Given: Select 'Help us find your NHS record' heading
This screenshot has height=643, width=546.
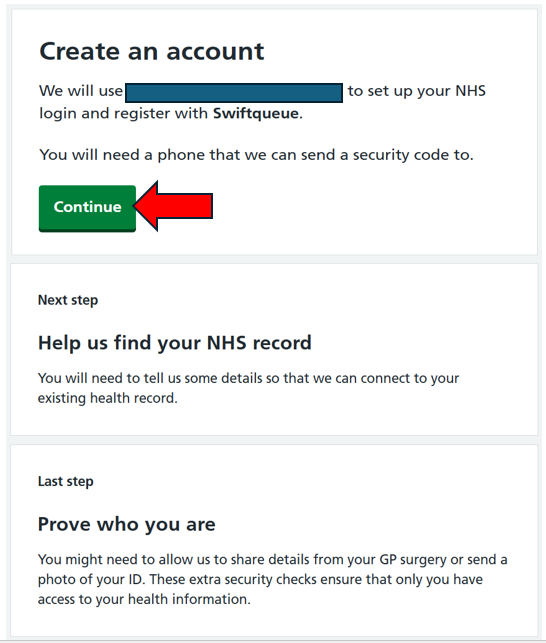Looking at the screenshot, I should point(175,343).
